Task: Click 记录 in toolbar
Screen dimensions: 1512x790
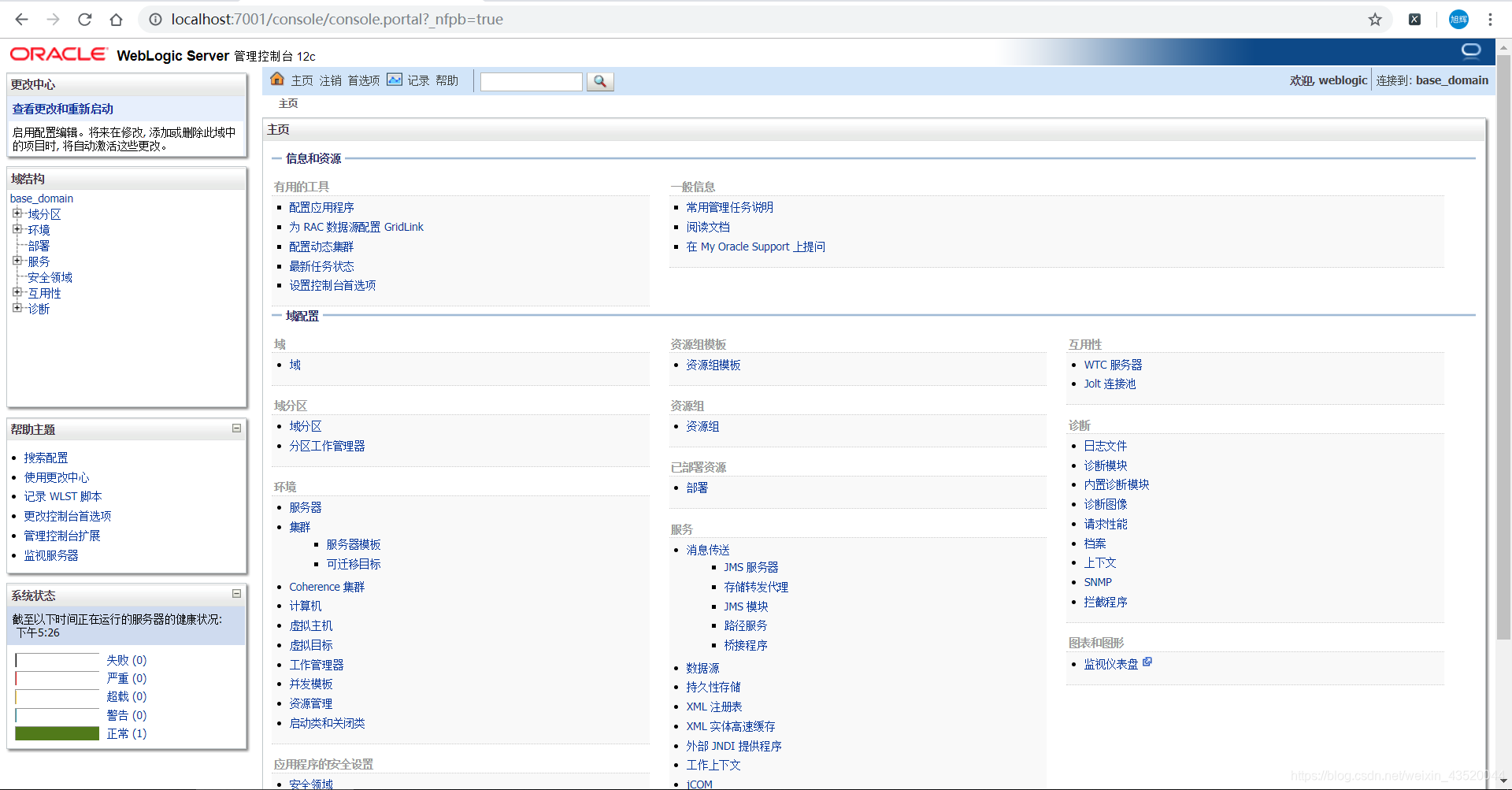Action: tap(418, 80)
